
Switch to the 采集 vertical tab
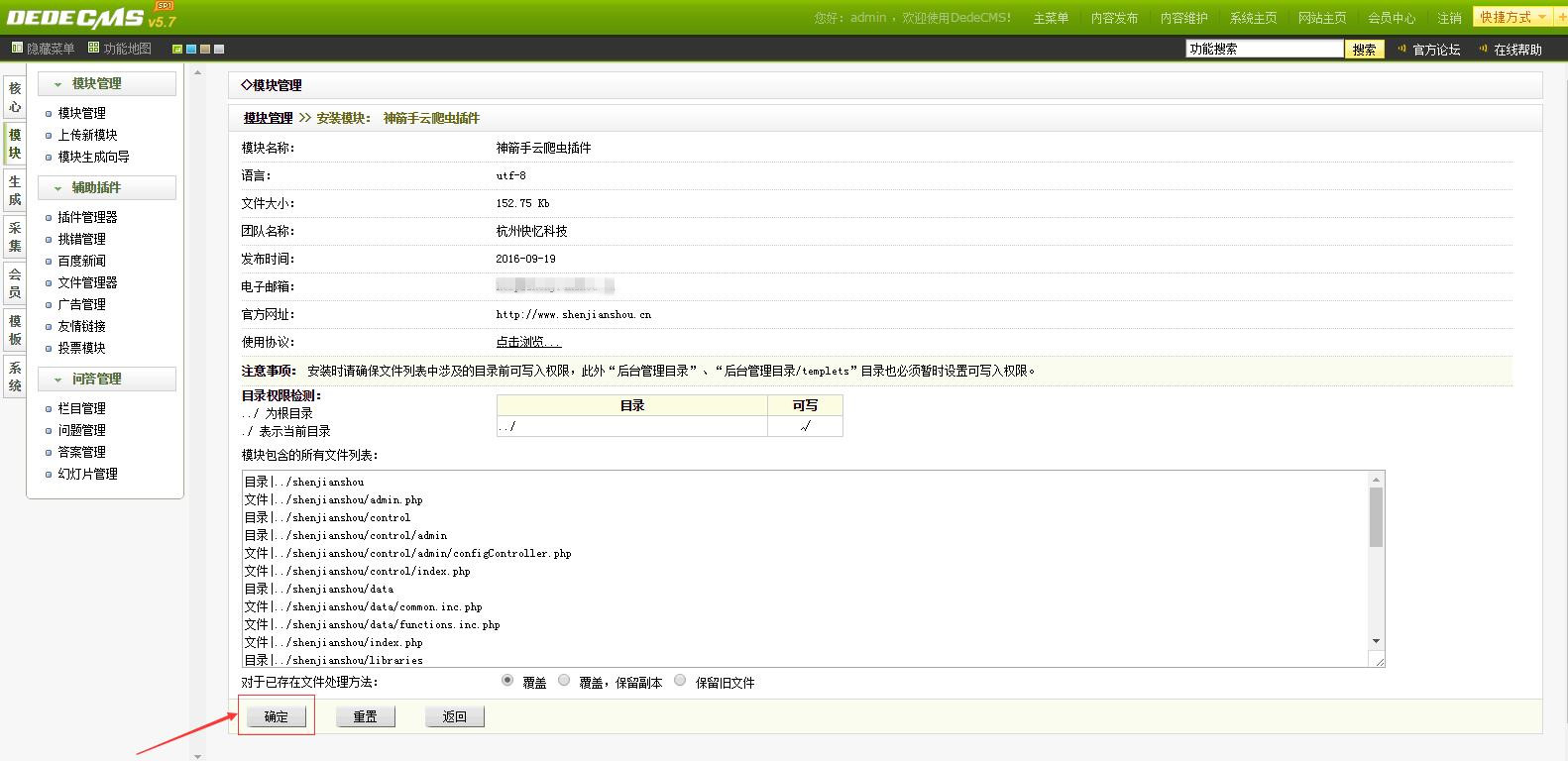coord(14,237)
